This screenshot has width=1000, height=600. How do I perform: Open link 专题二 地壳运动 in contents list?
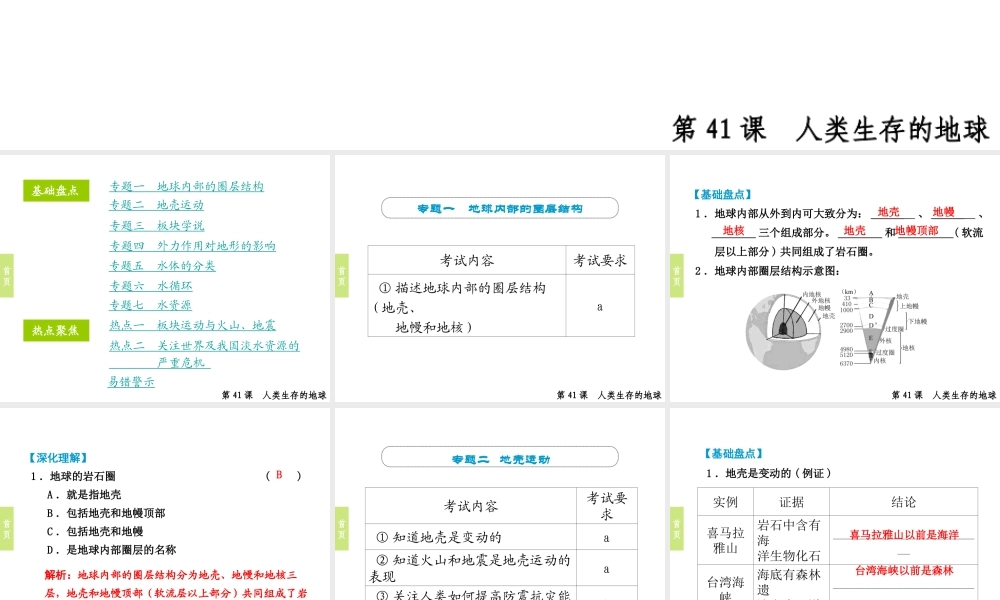156,205
